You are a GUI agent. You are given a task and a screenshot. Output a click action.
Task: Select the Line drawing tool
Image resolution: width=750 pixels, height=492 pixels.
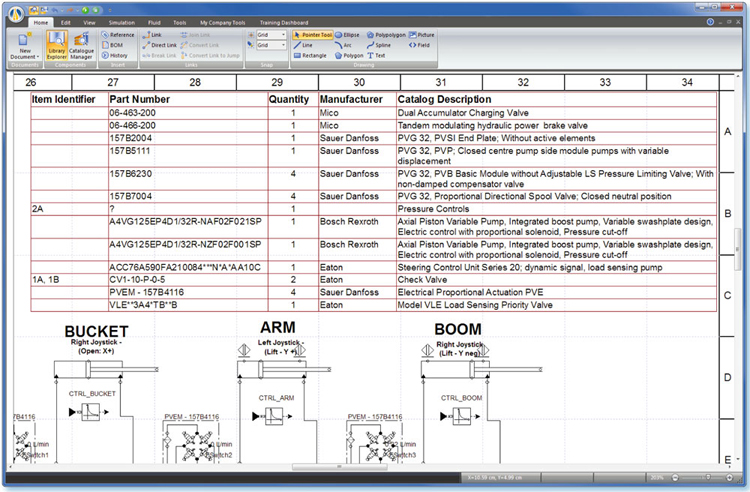click(x=303, y=45)
